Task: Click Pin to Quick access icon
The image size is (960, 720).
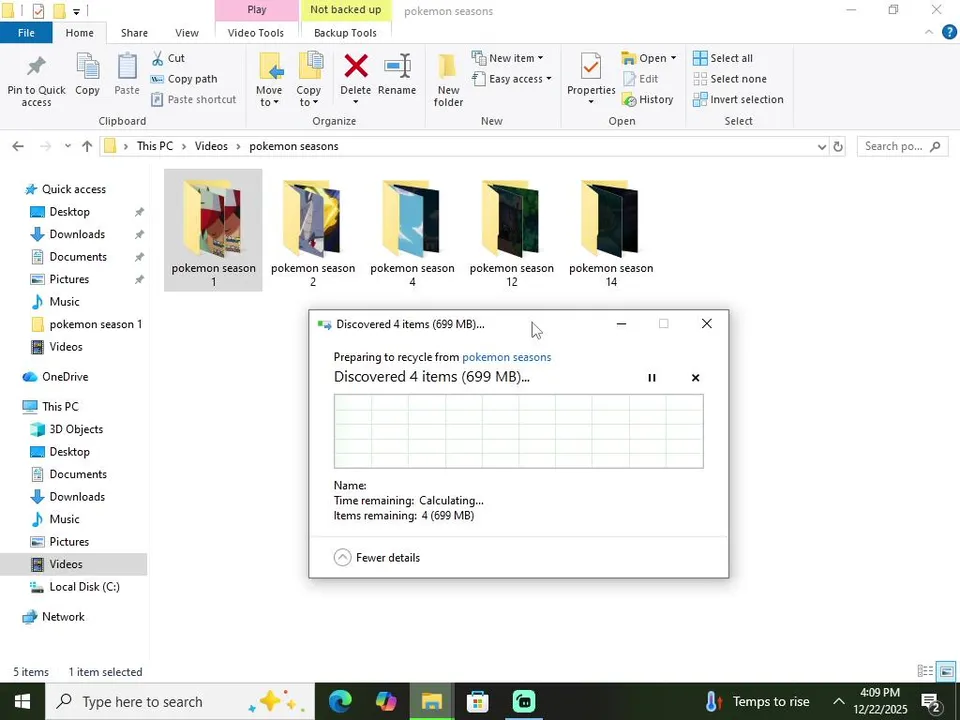Action: [x=36, y=66]
